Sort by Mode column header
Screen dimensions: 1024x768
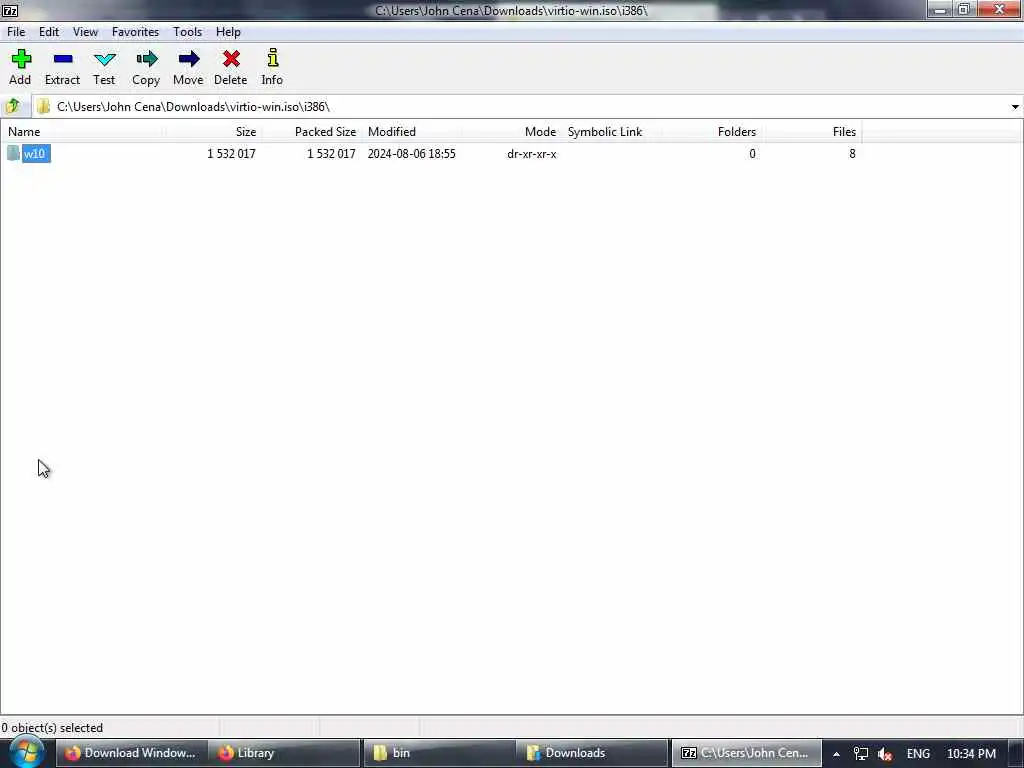click(512, 131)
